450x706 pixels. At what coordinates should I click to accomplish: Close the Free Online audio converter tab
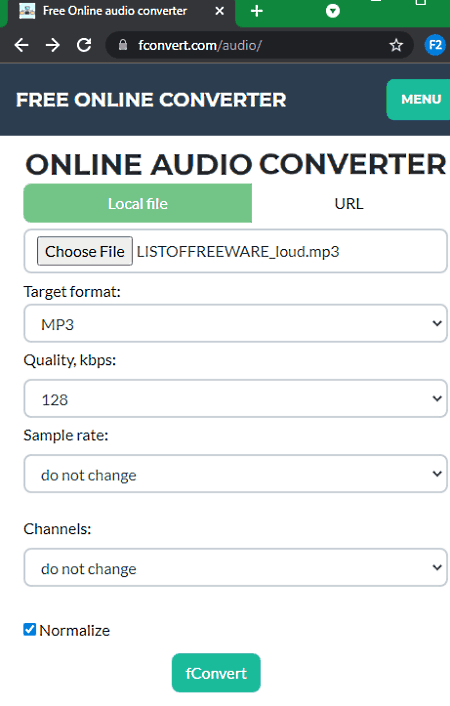point(219,11)
